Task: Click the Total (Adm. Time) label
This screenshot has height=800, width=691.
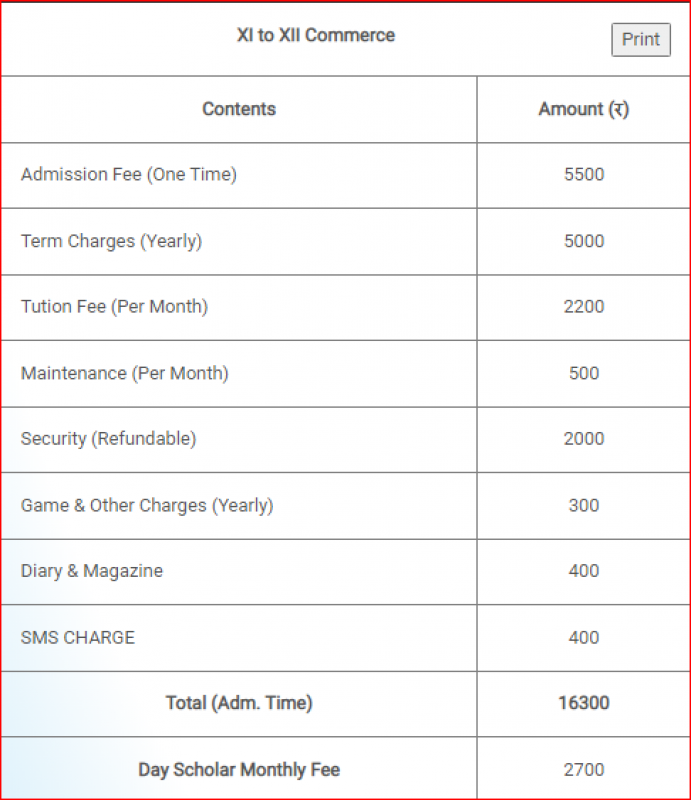Action: 239,703
